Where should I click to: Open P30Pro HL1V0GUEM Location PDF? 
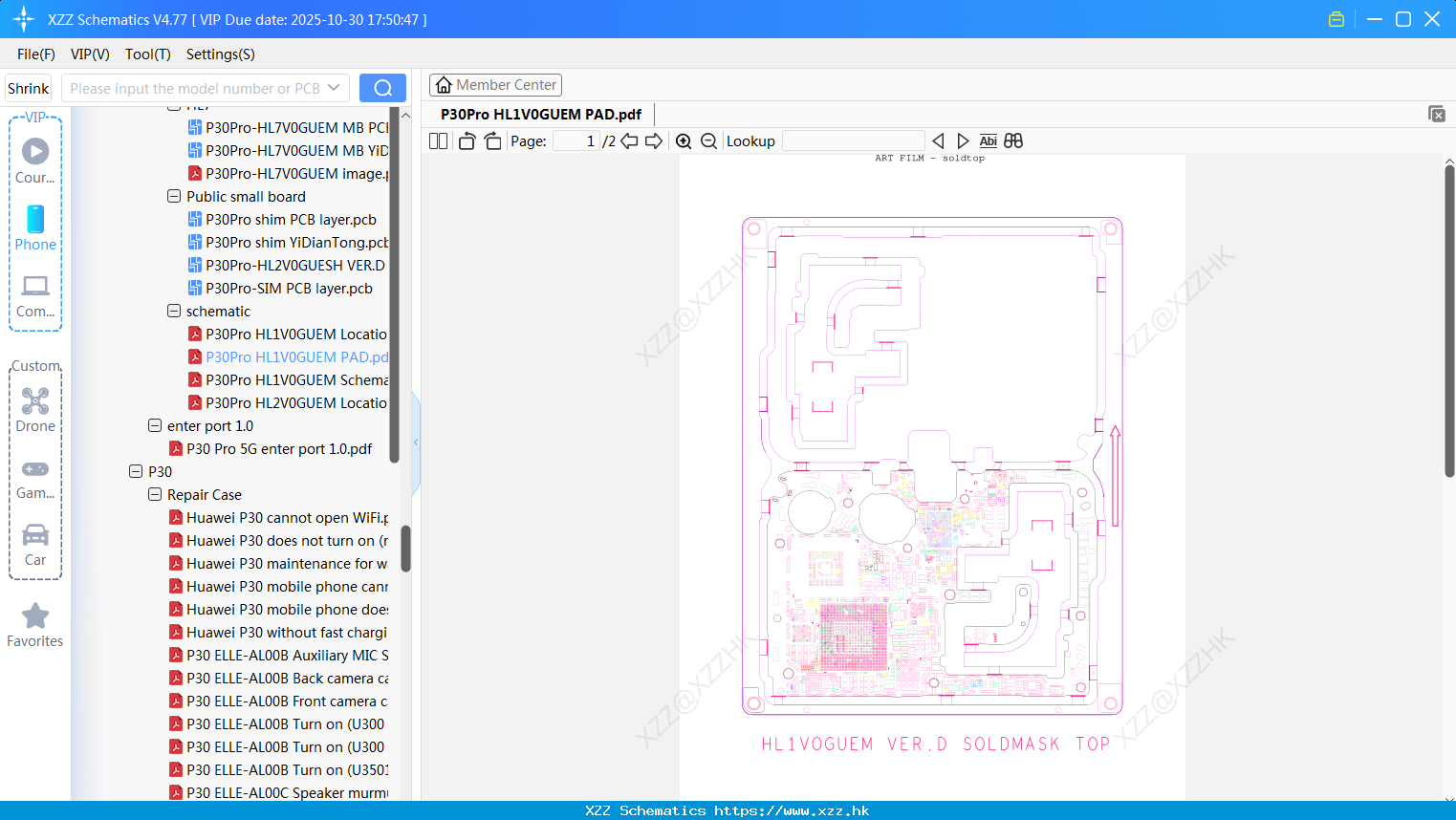click(288, 334)
